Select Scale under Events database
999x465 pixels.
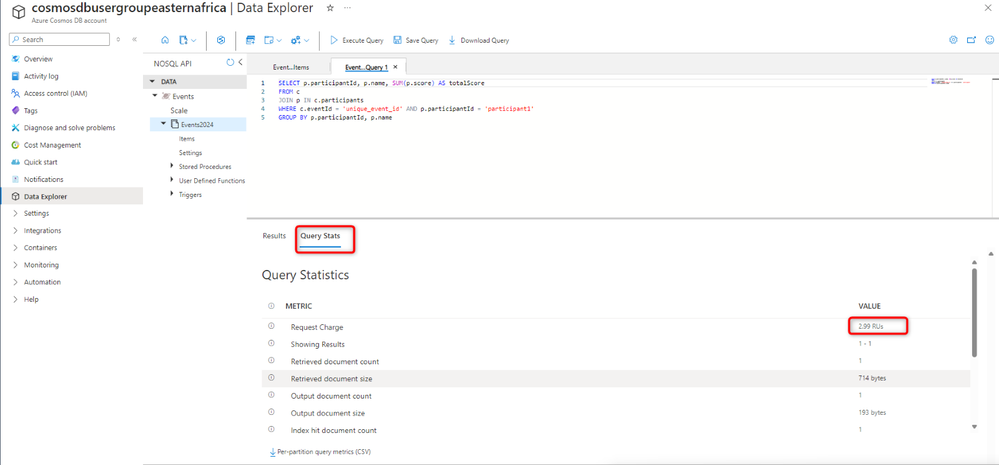click(178, 110)
